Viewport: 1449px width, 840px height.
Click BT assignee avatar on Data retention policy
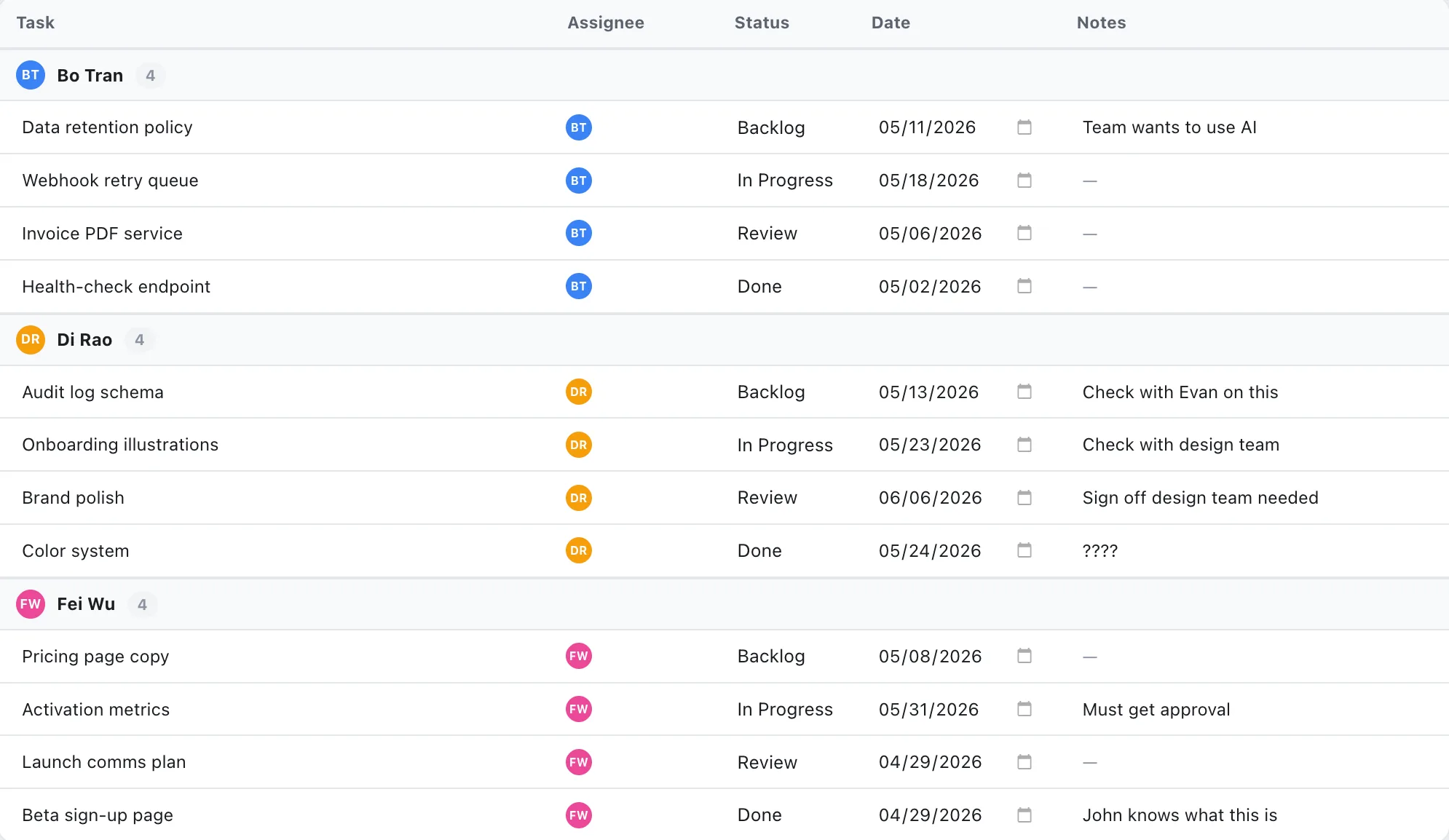(x=579, y=127)
